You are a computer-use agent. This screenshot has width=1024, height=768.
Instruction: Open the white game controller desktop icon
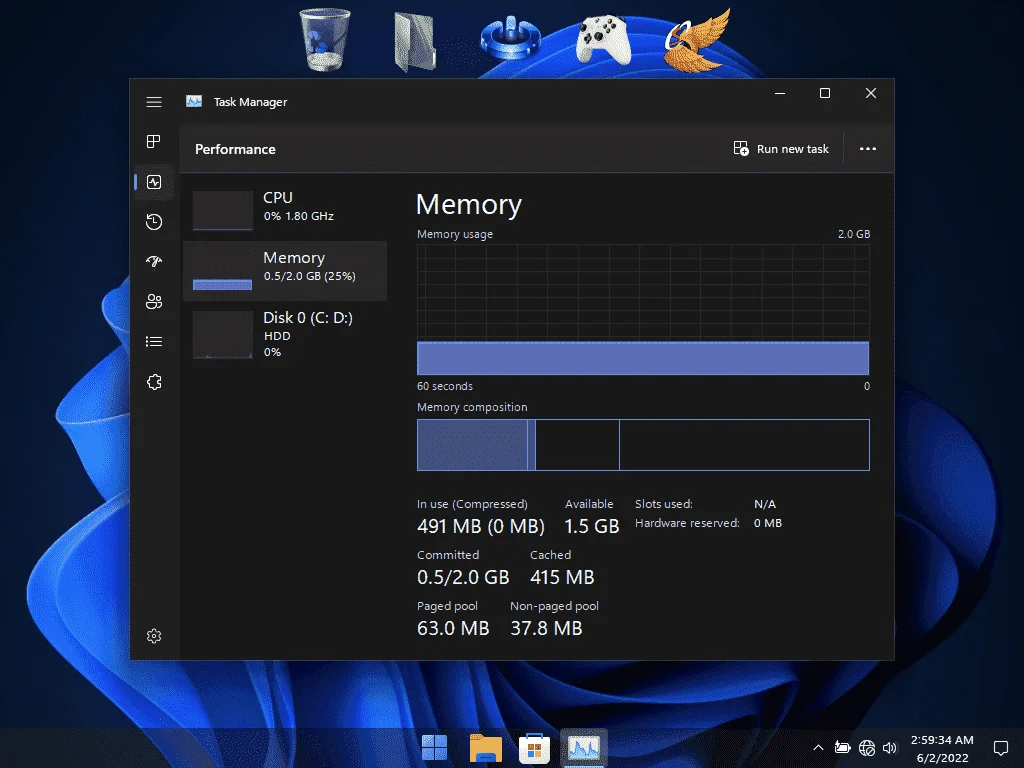click(x=603, y=40)
